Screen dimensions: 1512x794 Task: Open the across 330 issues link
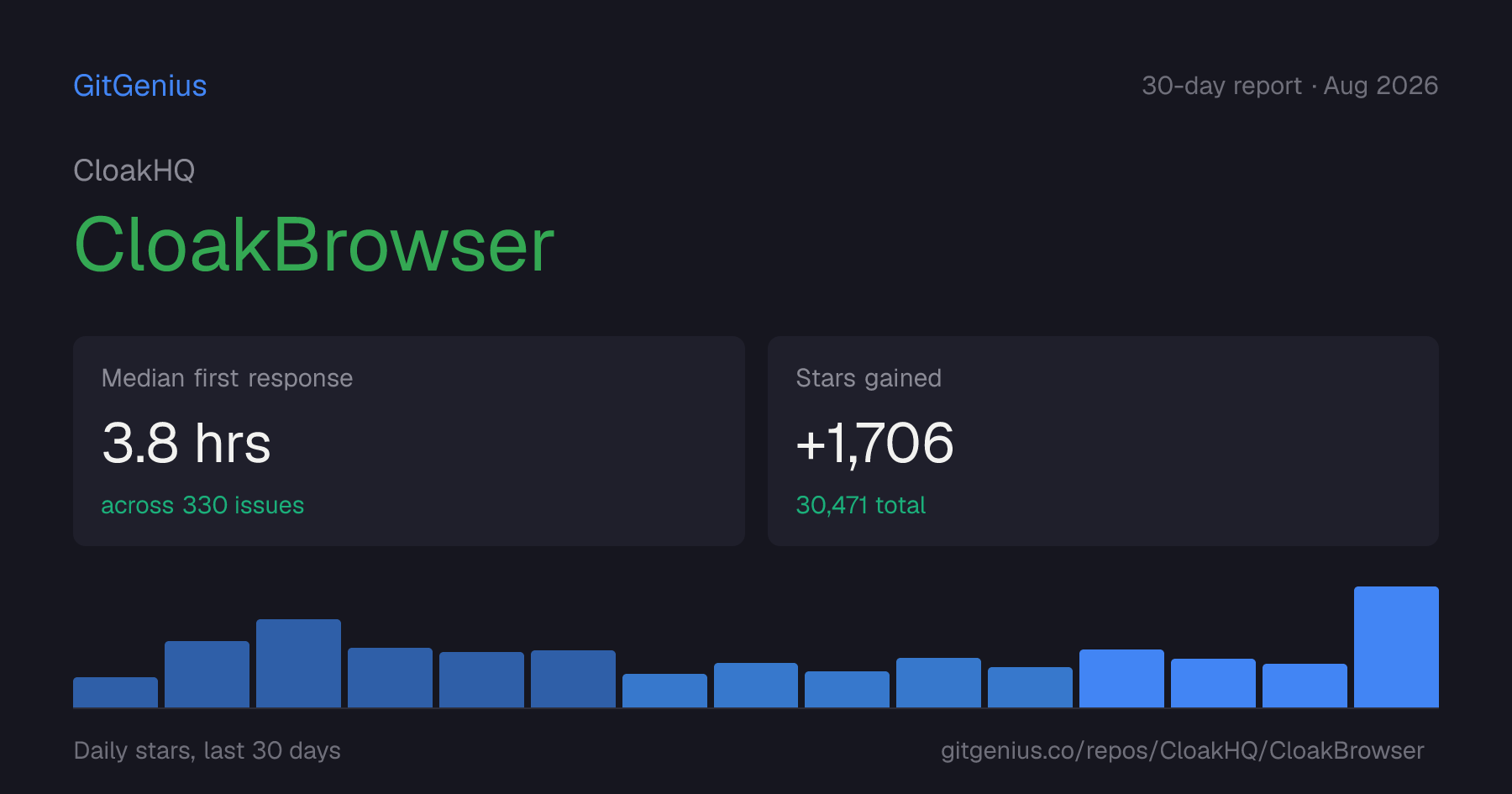202,505
